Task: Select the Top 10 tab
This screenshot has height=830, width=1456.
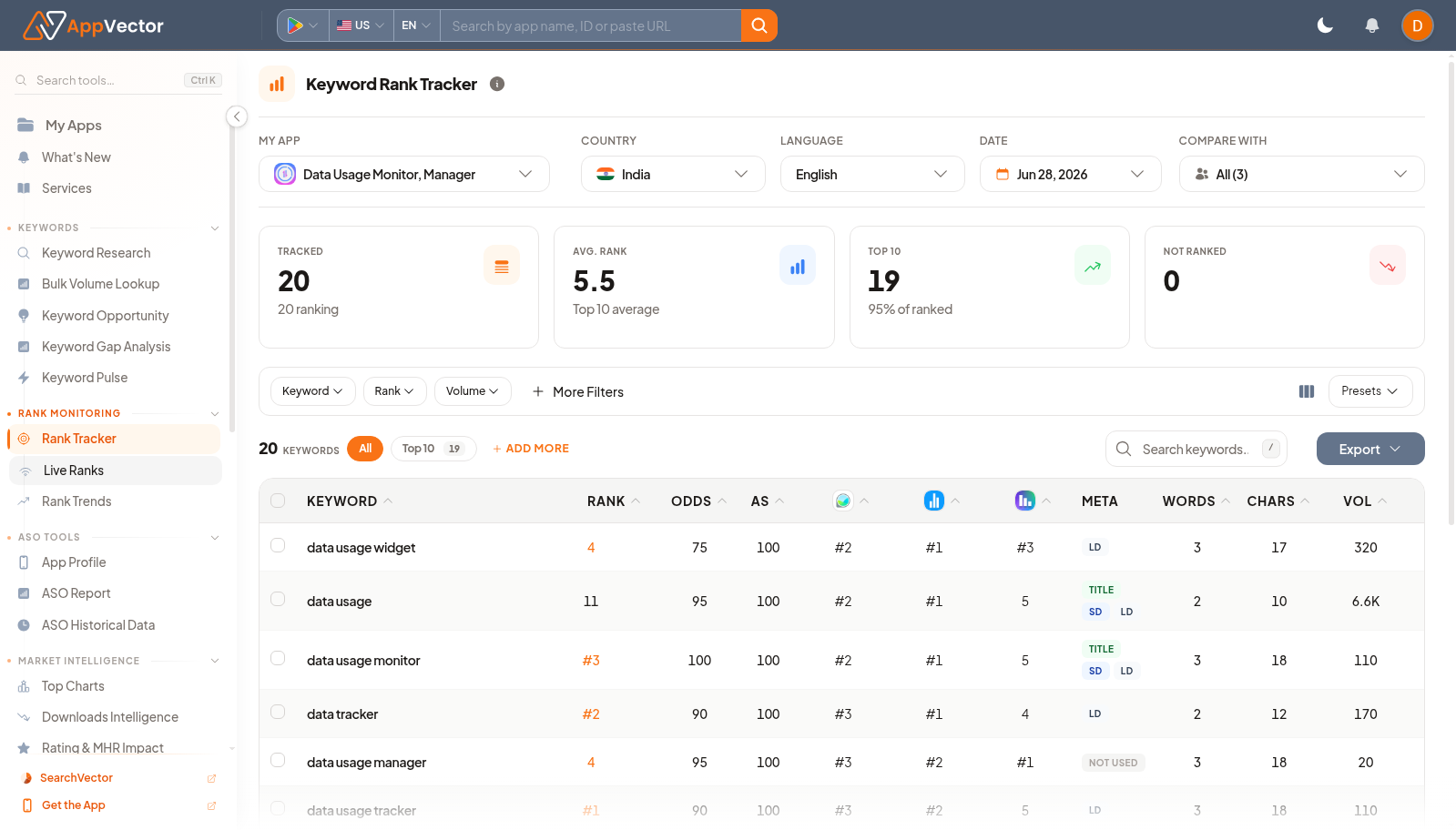Action: tap(433, 449)
